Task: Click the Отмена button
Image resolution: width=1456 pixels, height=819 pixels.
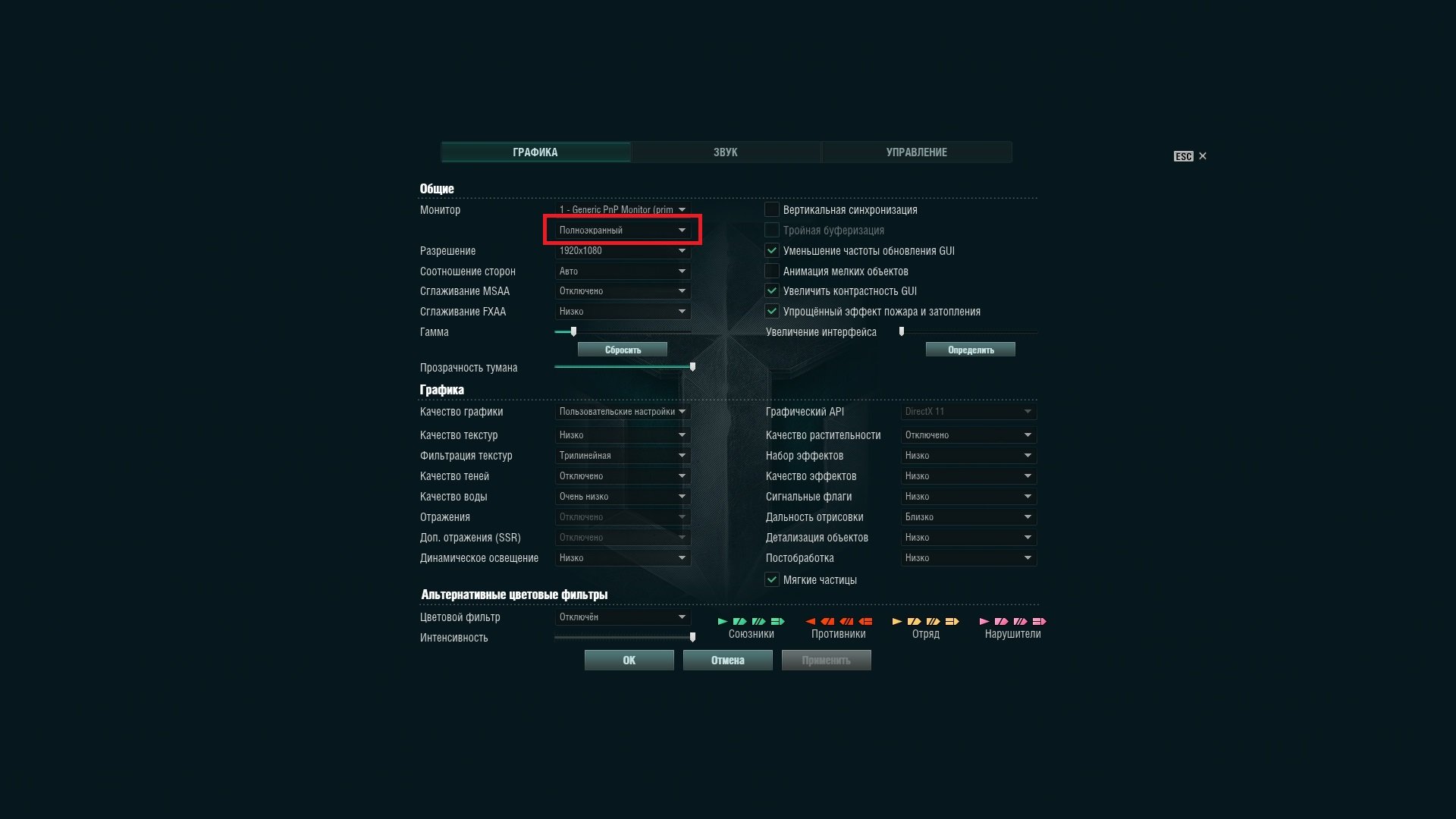Action: pyautogui.click(x=727, y=661)
